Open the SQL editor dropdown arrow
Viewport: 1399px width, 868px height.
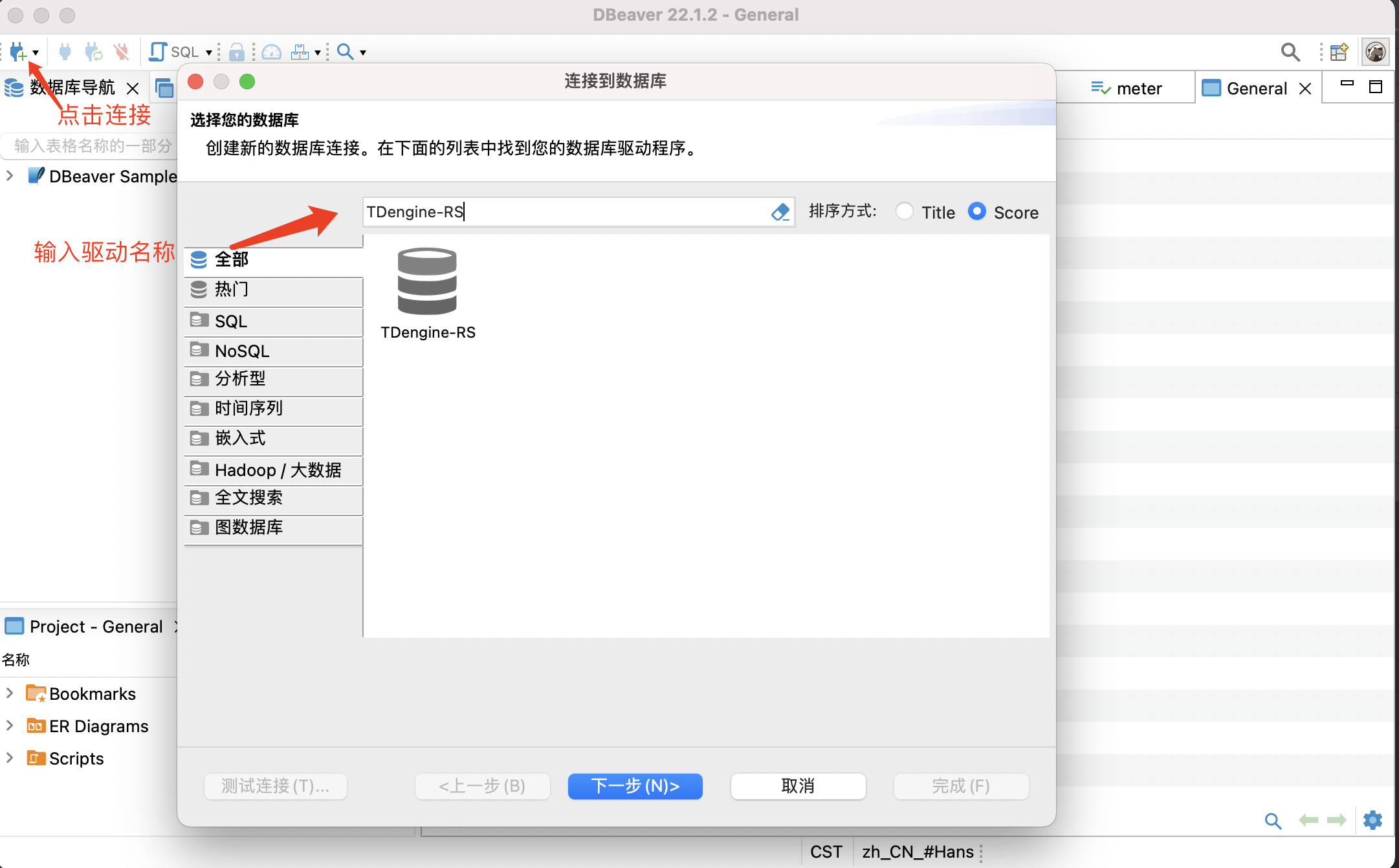[x=208, y=52]
